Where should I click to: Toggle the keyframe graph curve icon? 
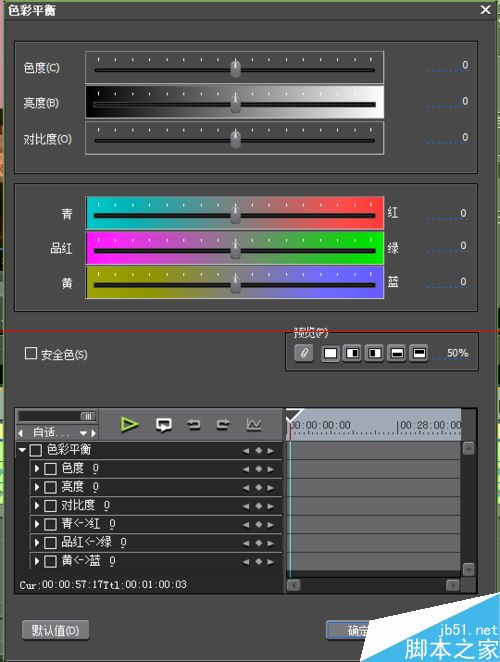253,424
